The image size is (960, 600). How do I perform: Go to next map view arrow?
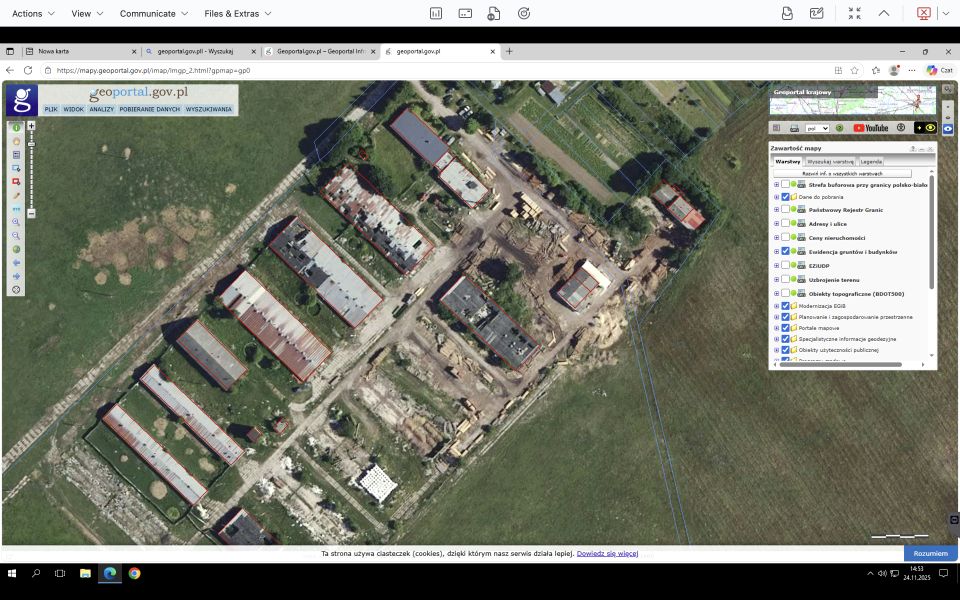16,276
